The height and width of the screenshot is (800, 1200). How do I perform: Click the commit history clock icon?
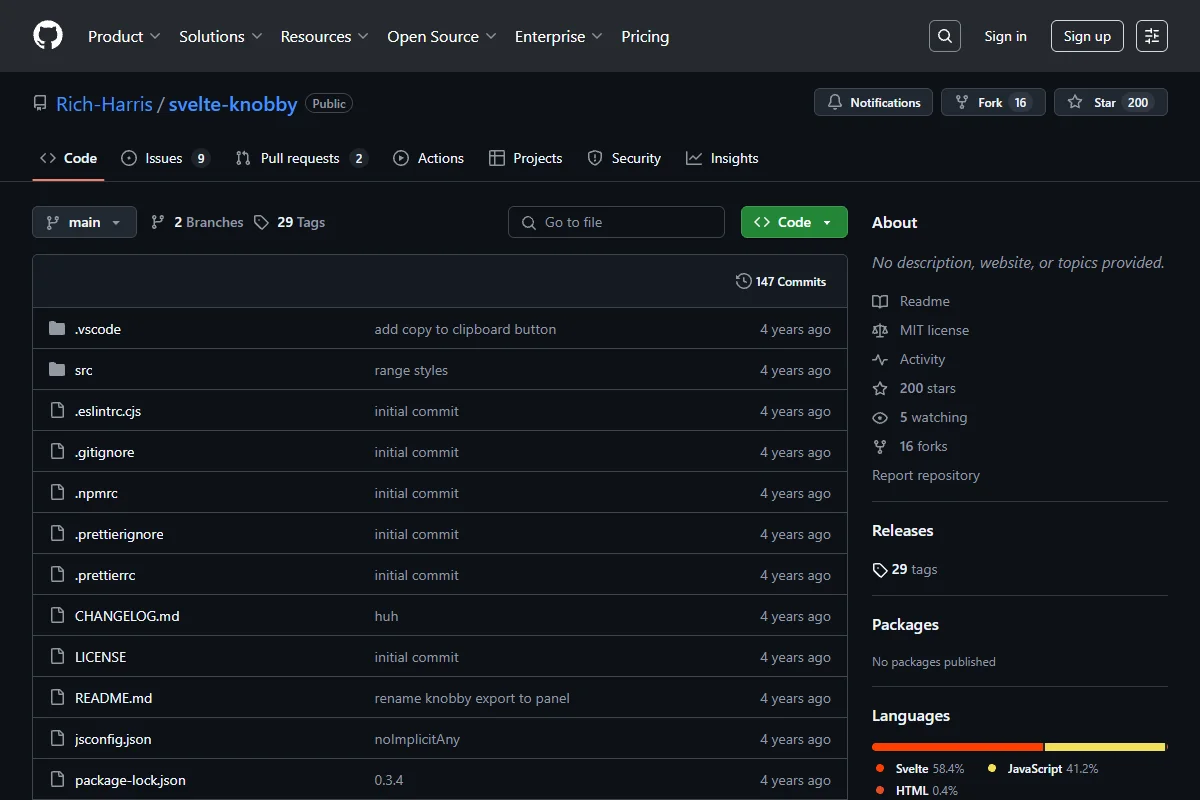click(x=743, y=281)
